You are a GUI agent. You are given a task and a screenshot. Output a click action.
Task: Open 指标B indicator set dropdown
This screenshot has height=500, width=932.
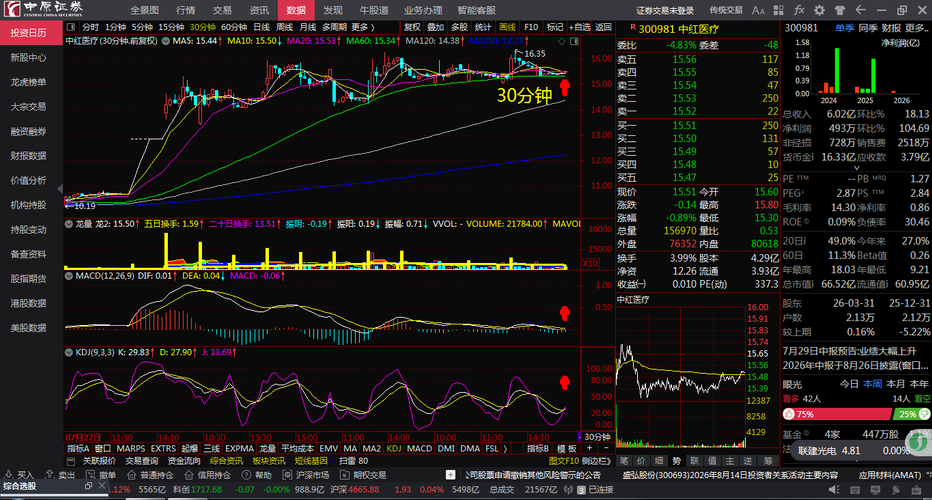coord(538,448)
